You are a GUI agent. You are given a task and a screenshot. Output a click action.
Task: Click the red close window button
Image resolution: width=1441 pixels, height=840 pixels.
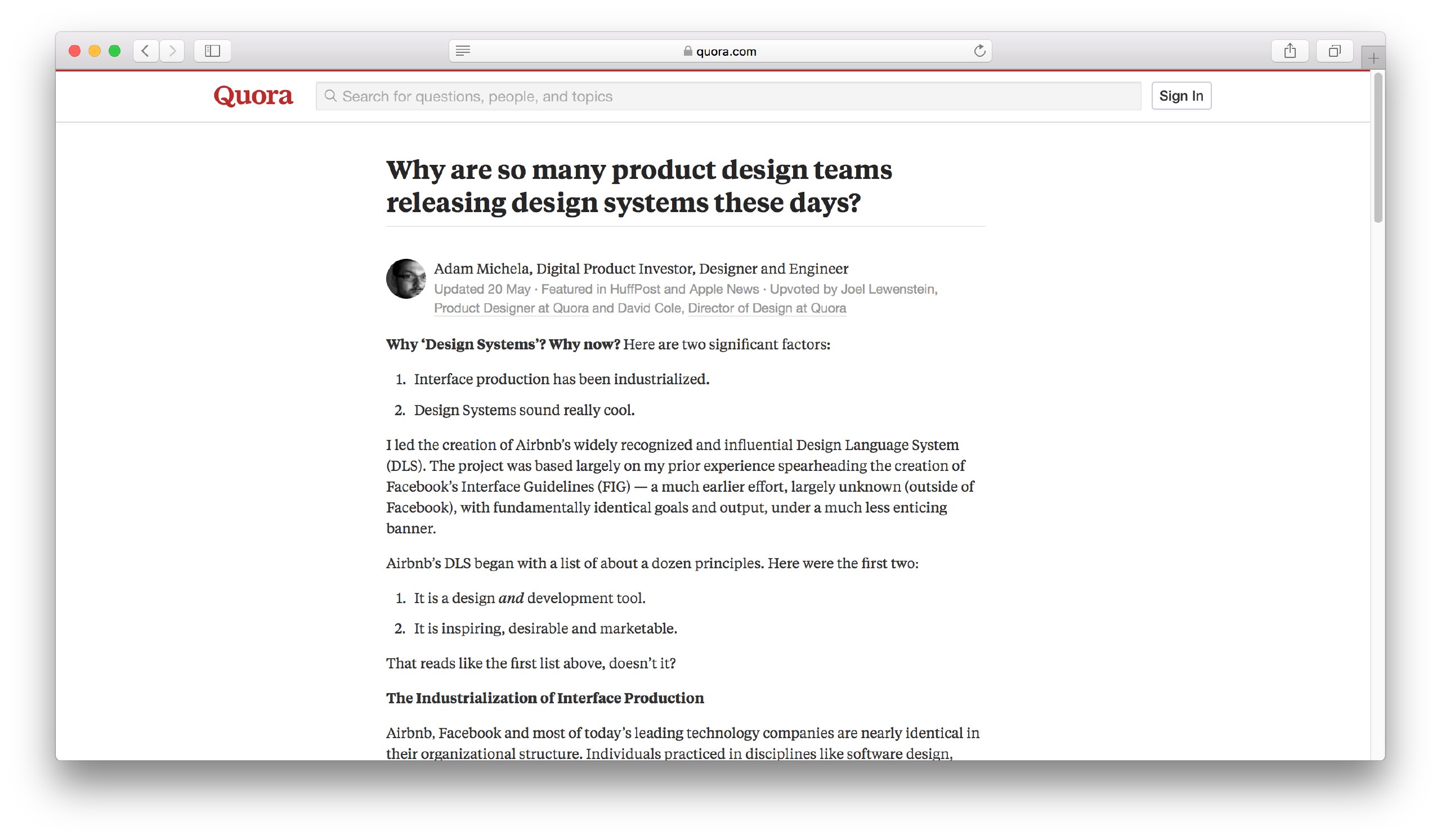click(74, 51)
